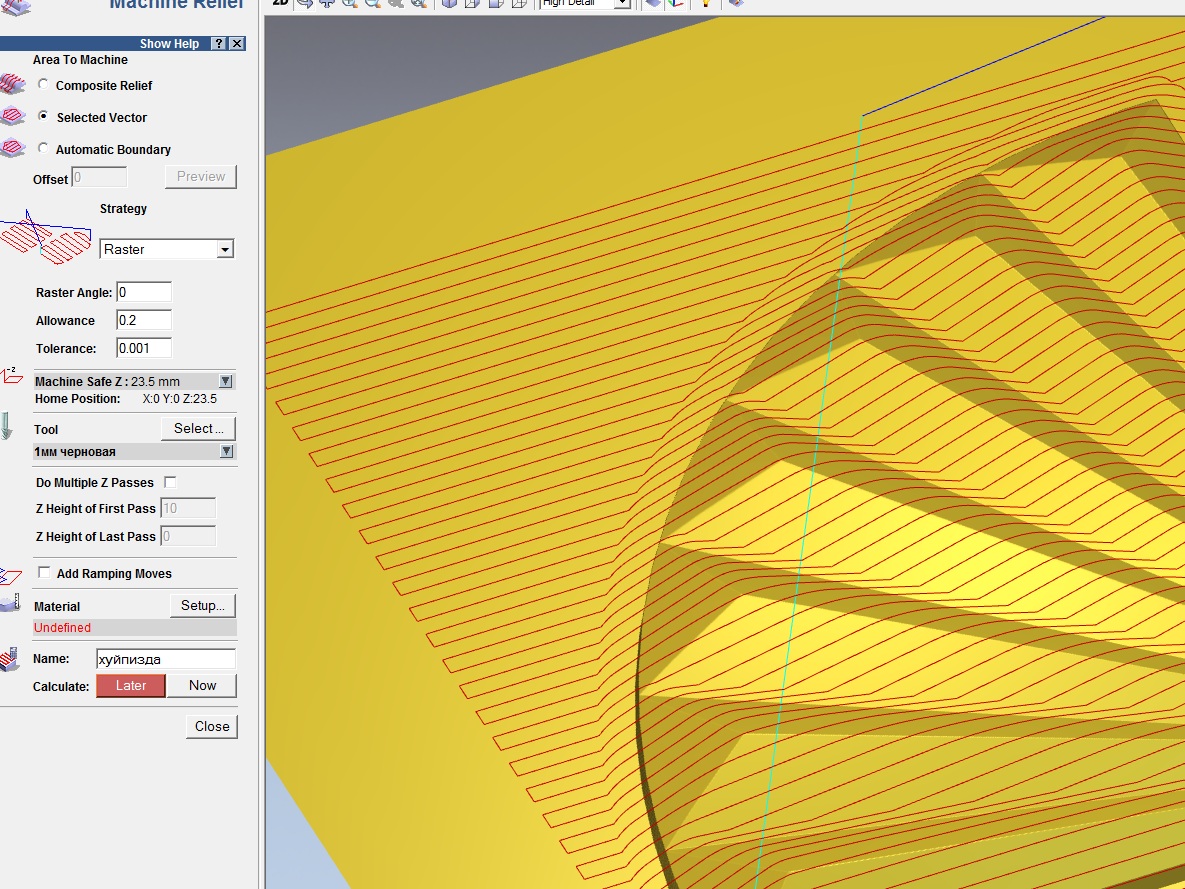Expand the 1мм черновая tool details arrow
Viewport: 1185px width, 889px height.
point(226,451)
